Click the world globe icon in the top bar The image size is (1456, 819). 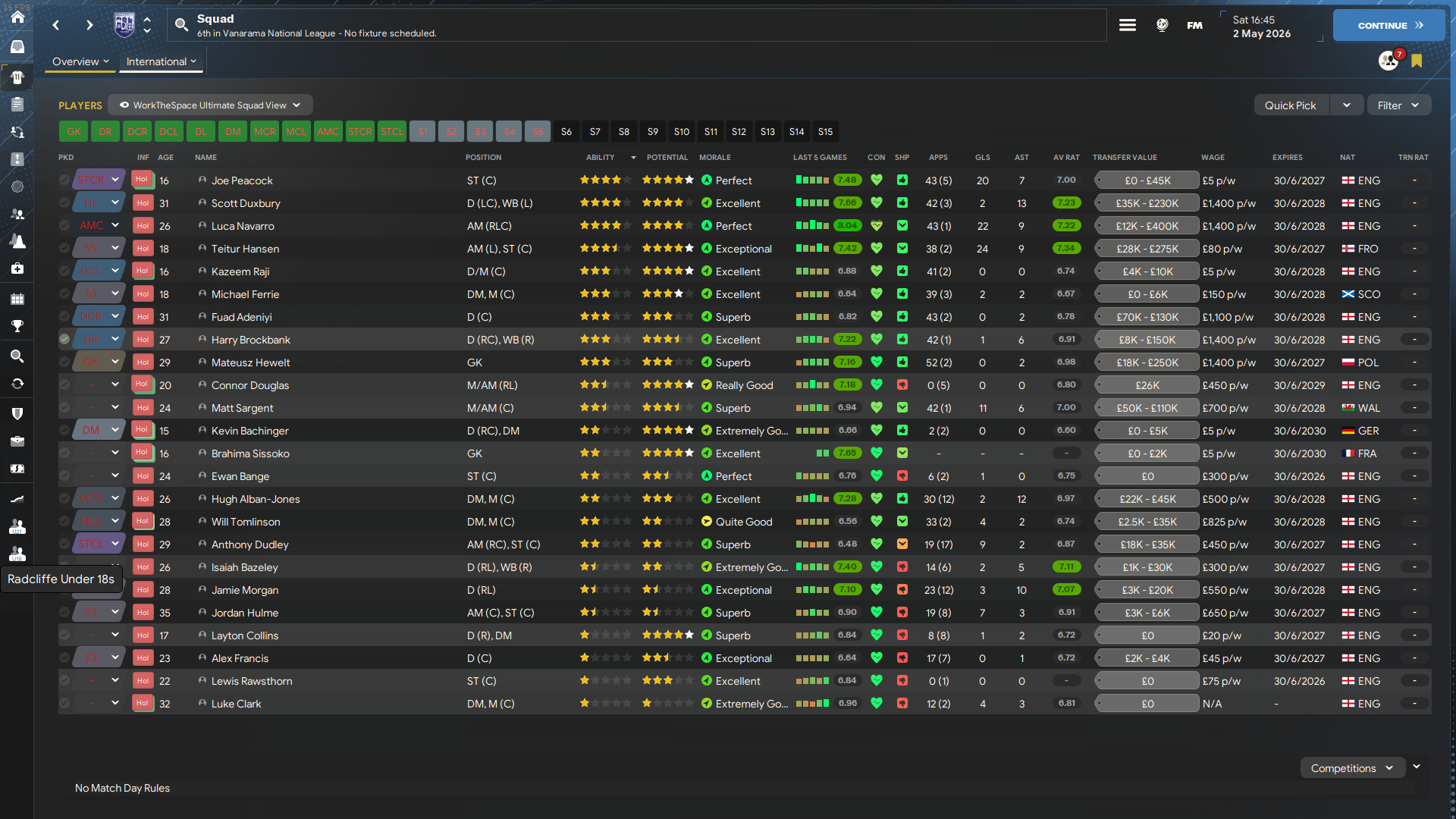(x=1162, y=25)
